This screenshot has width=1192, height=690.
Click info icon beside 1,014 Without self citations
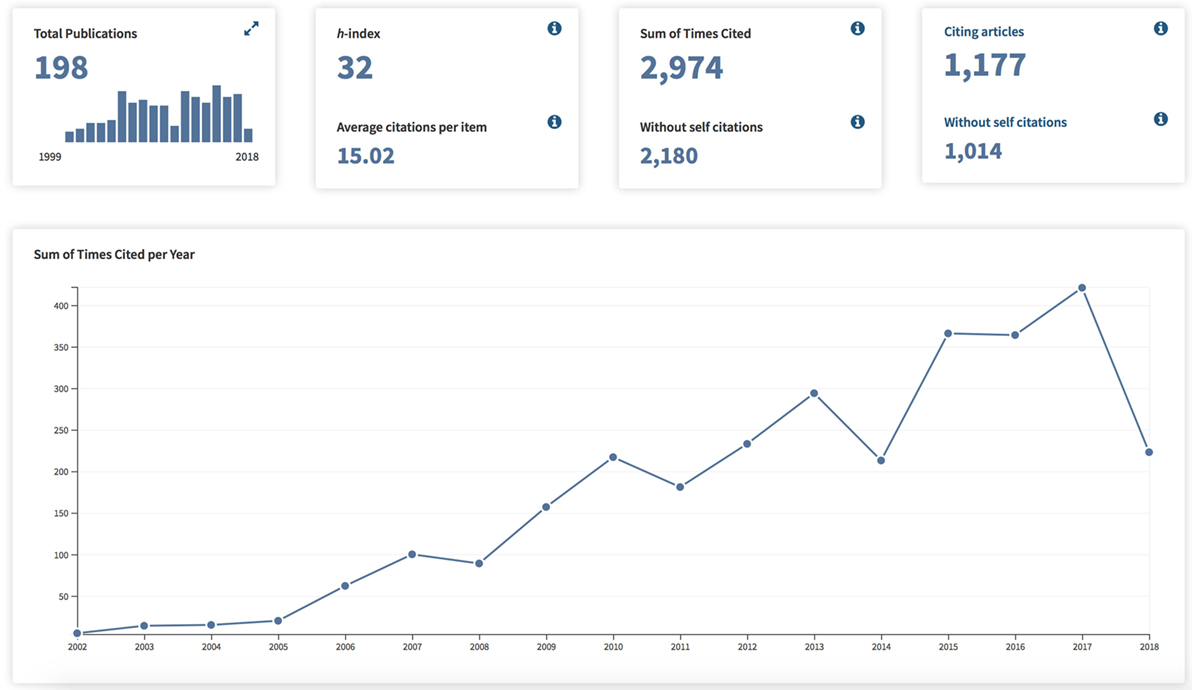pos(1161,119)
